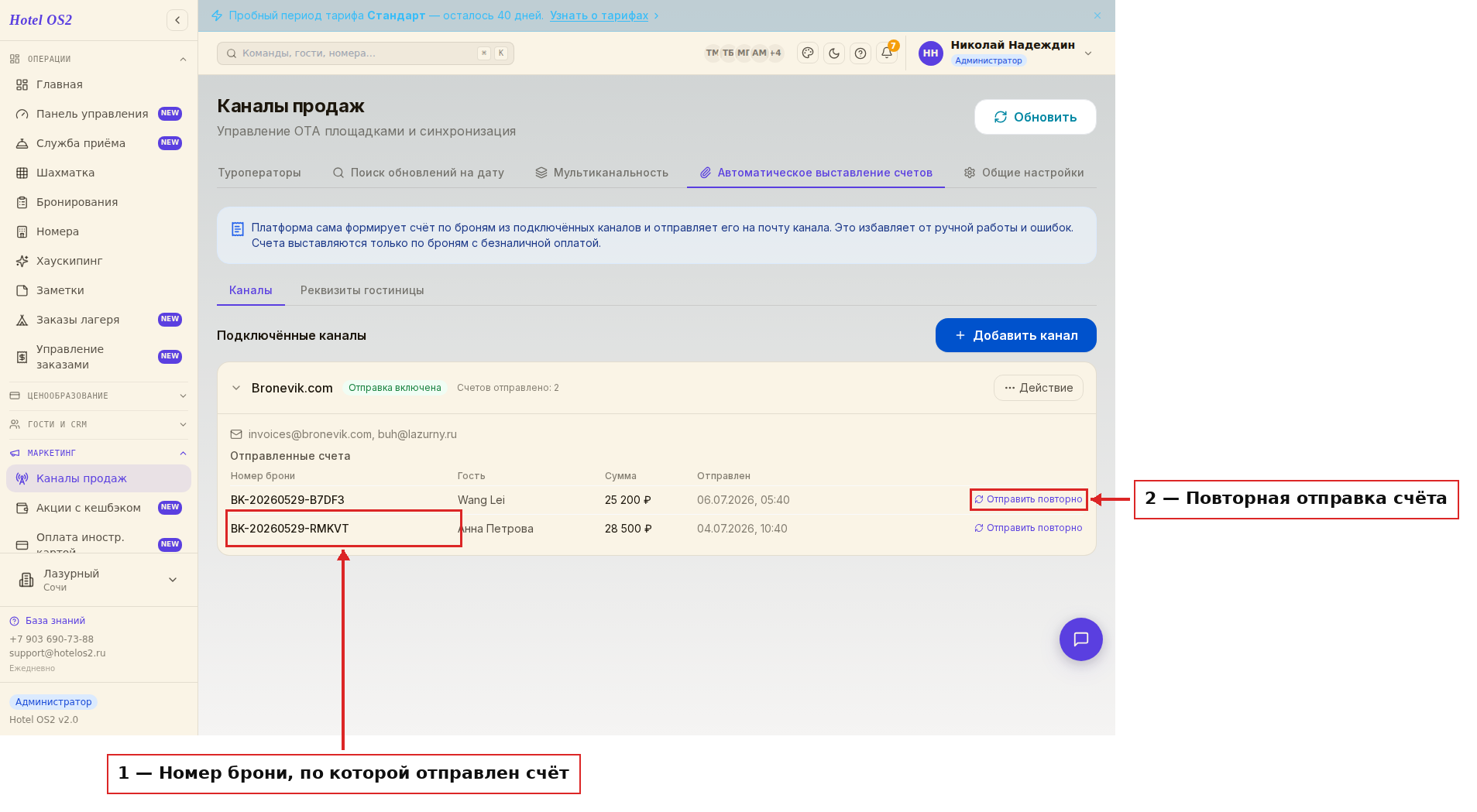Dismiss the trial period banner

[x=1097, y=15]
